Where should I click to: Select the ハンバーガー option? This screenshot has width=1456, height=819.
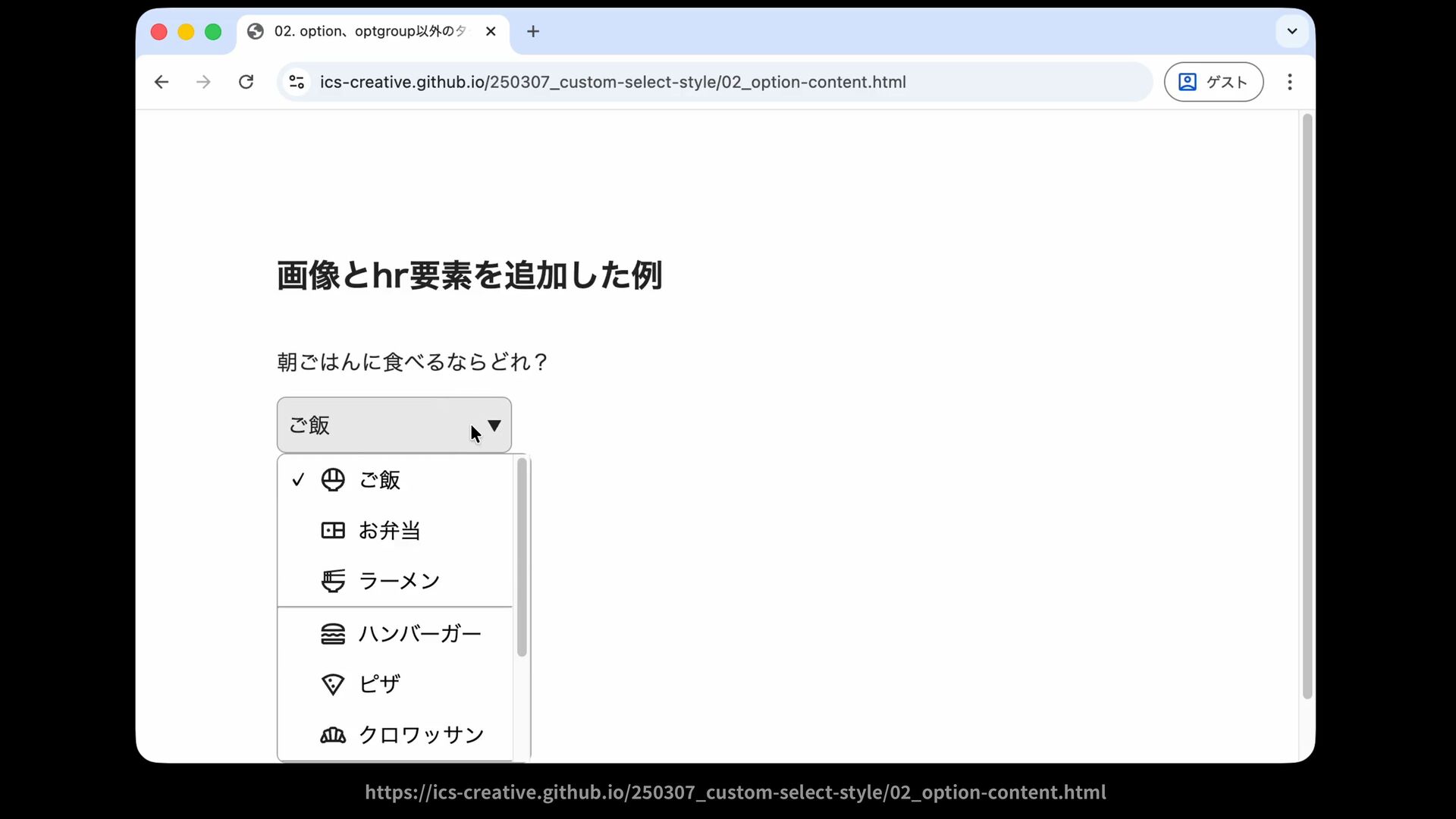coord(419,634)
